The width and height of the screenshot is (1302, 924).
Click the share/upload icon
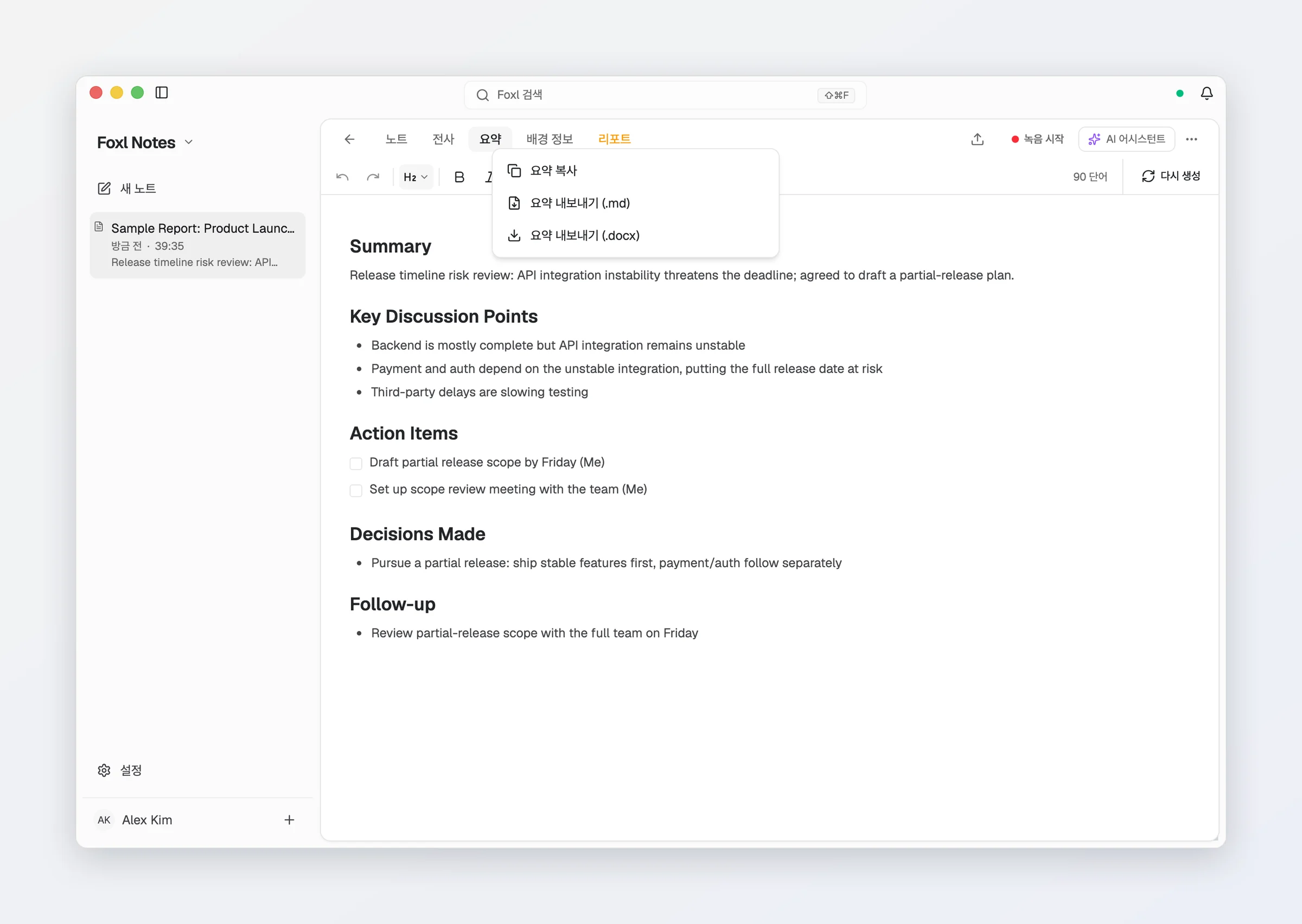click(977, 139)
